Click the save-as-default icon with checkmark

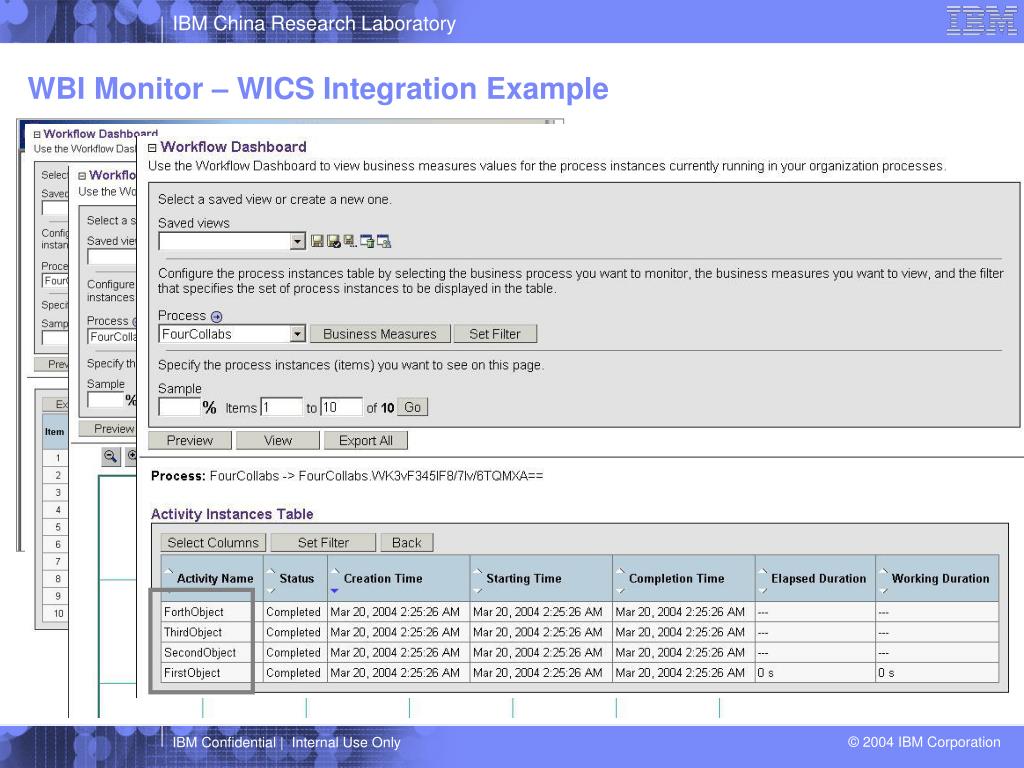tap(334, 242)
